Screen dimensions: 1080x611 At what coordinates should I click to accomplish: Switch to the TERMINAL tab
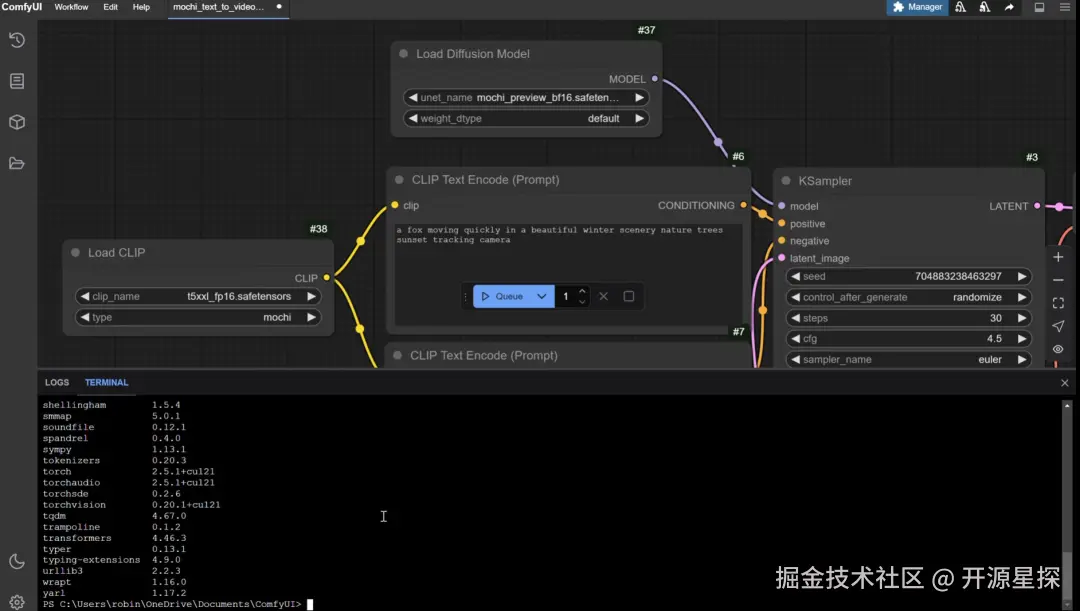tap(107, 382)
